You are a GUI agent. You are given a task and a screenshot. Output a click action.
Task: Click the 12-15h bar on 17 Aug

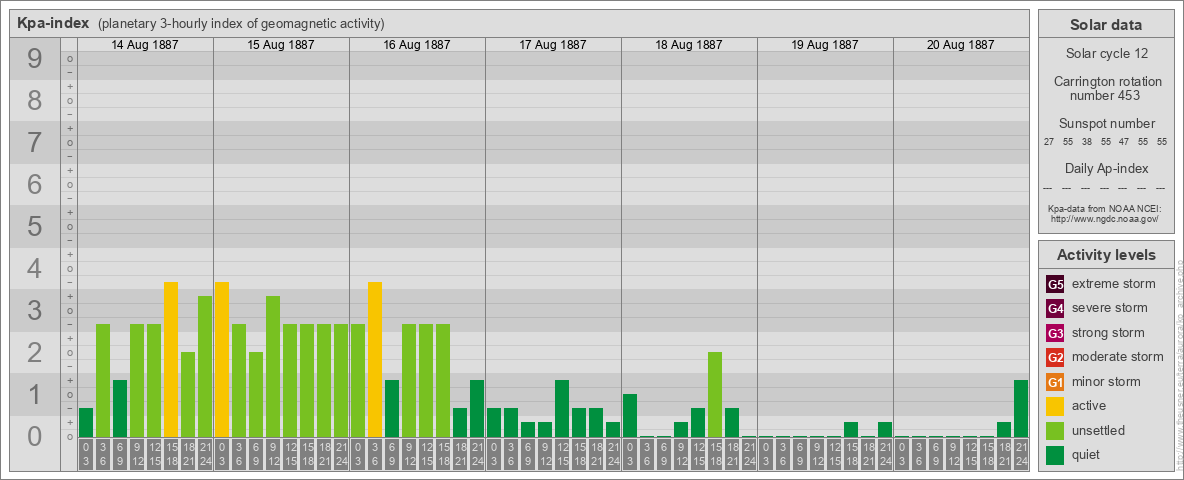click(x=562, y=408)
